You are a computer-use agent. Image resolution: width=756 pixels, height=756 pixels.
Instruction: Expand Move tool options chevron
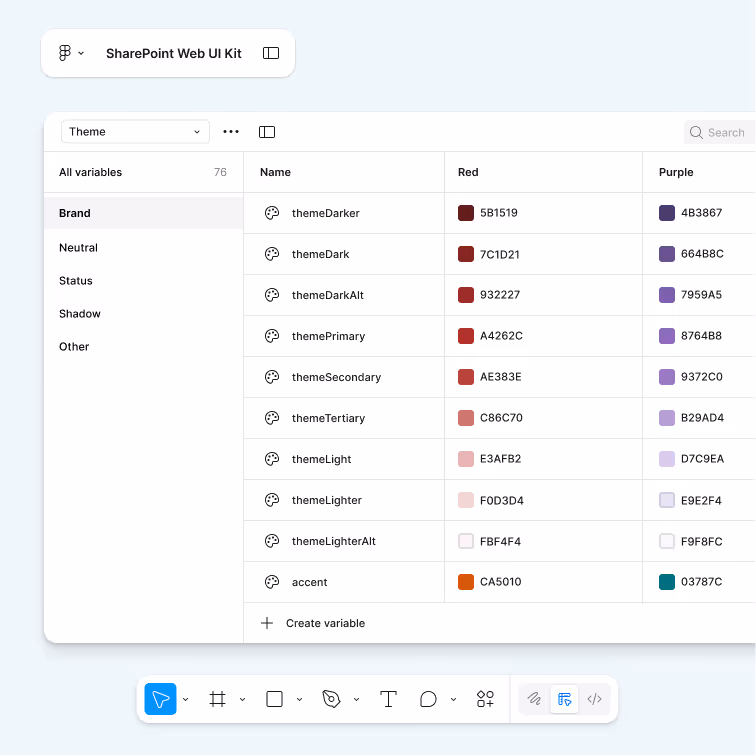tap(186, 700)
